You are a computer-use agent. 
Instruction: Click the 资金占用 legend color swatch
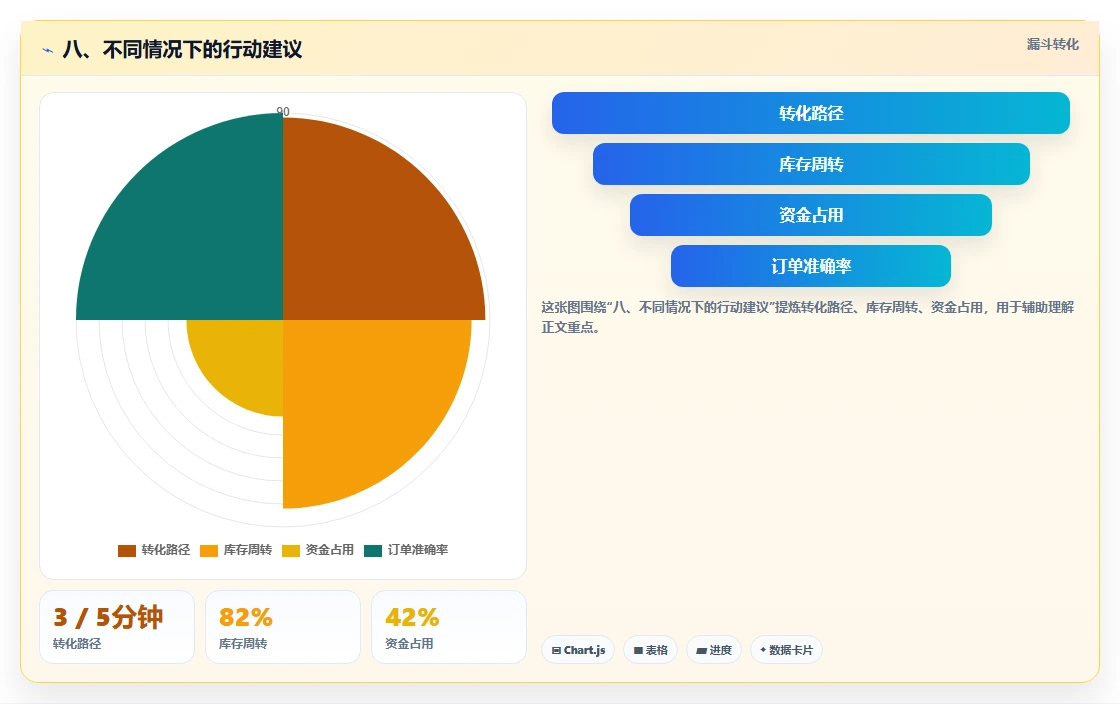[291, 550]
